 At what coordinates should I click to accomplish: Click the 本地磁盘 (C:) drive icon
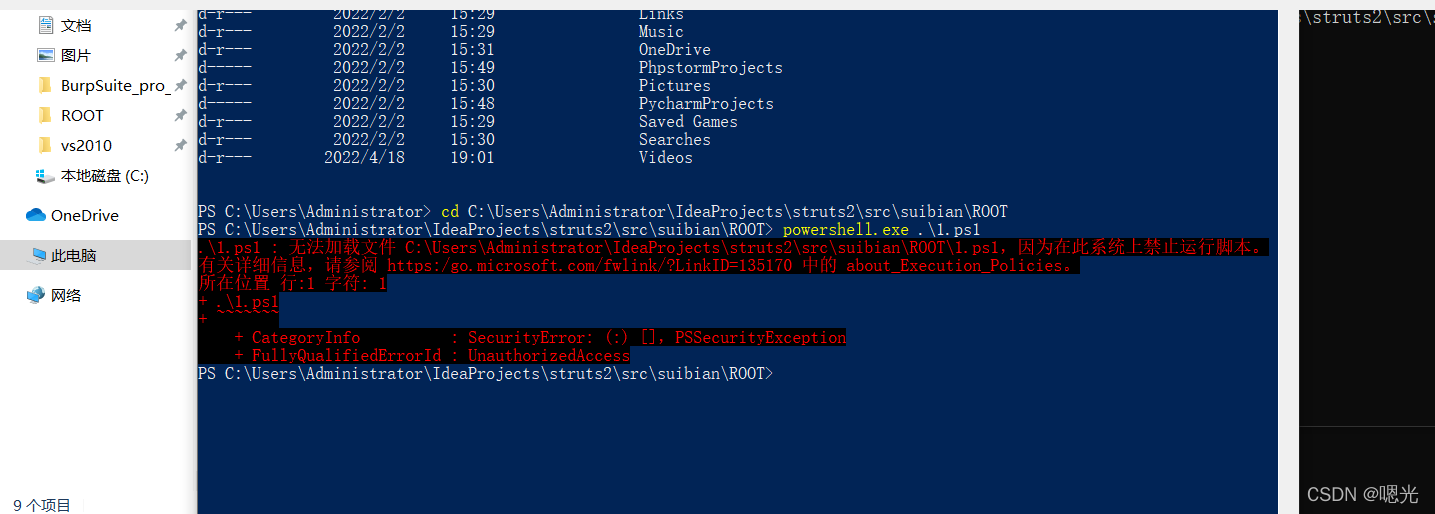coord(45,176)
